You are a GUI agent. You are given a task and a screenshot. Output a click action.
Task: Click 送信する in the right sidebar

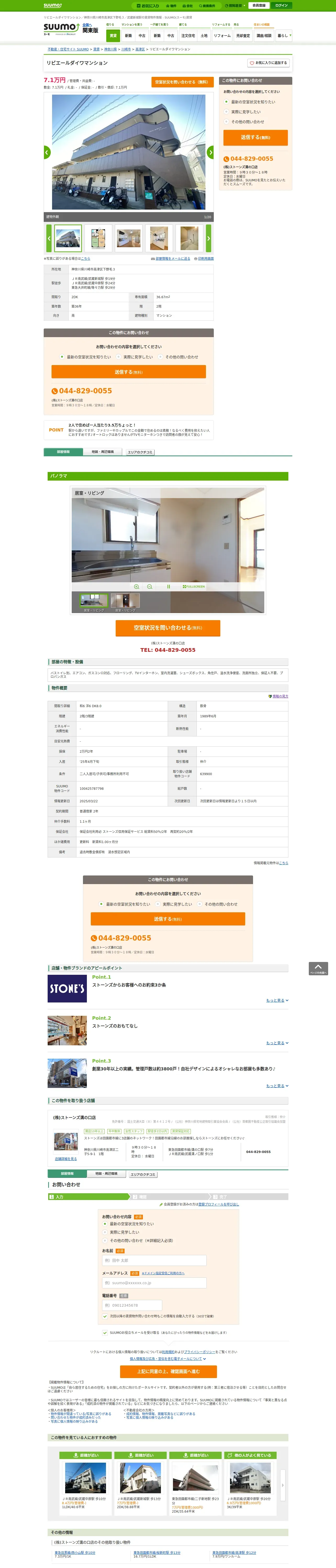pyautogui.click(x=255, y=137)
